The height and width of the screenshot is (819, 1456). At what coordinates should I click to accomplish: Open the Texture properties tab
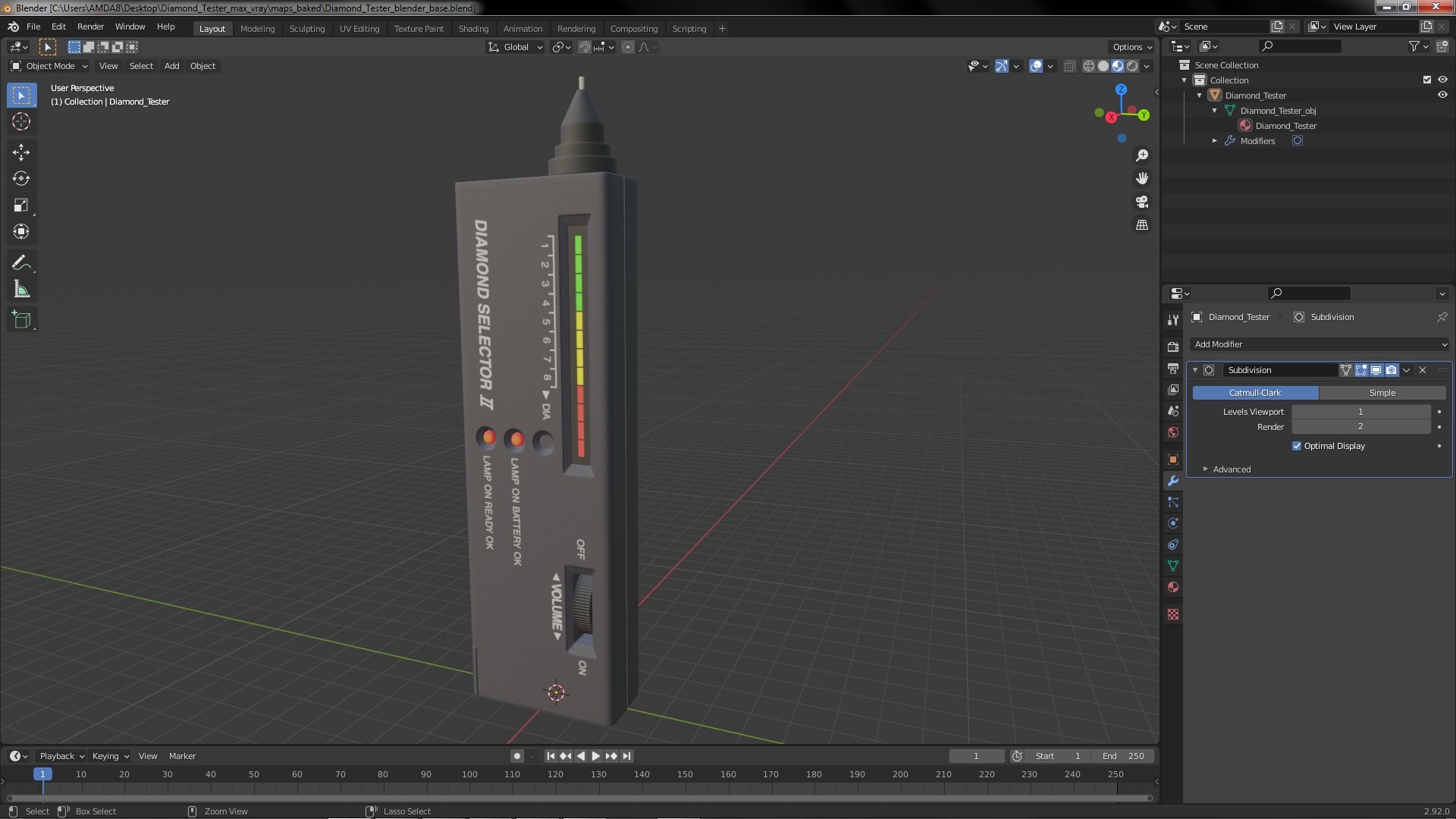click(x=1173, y=614)
